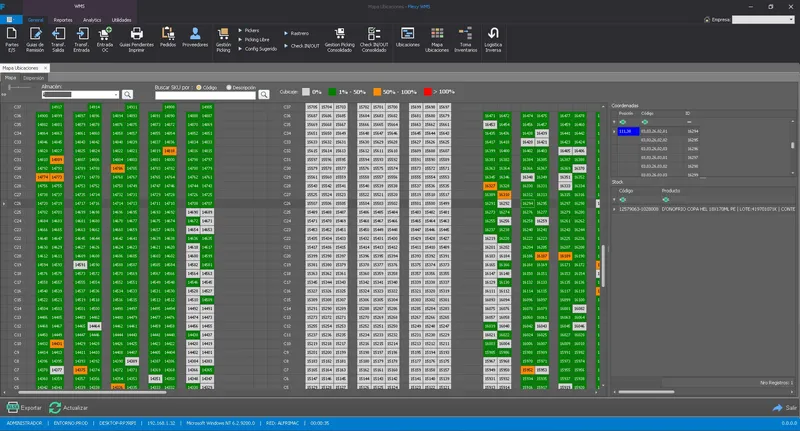800x431 pixels.
Task: Click filter icon under Stock Código column
Action: point(622,199)
